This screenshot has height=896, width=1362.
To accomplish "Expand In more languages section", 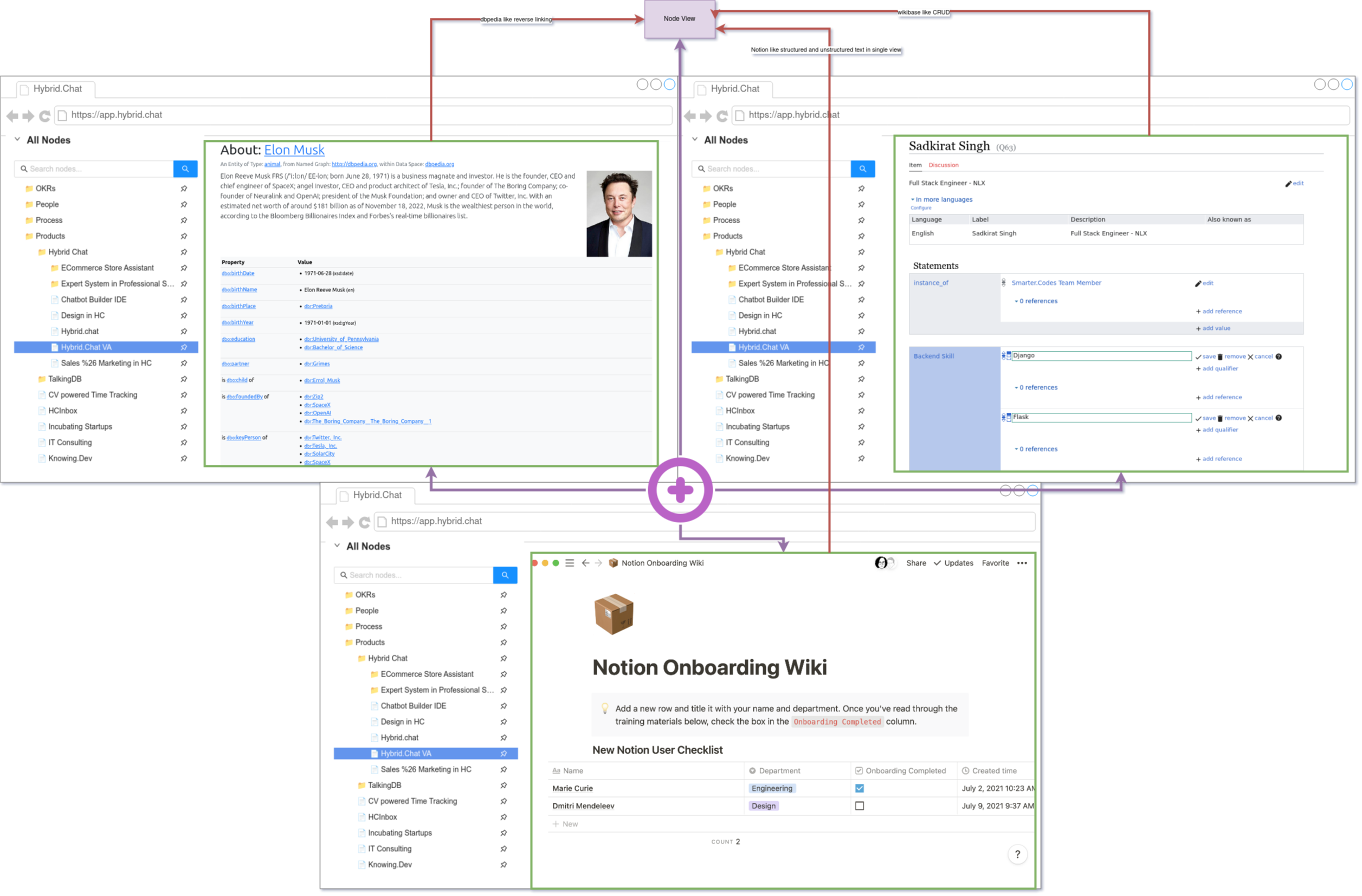I will (x=942, y=200).
